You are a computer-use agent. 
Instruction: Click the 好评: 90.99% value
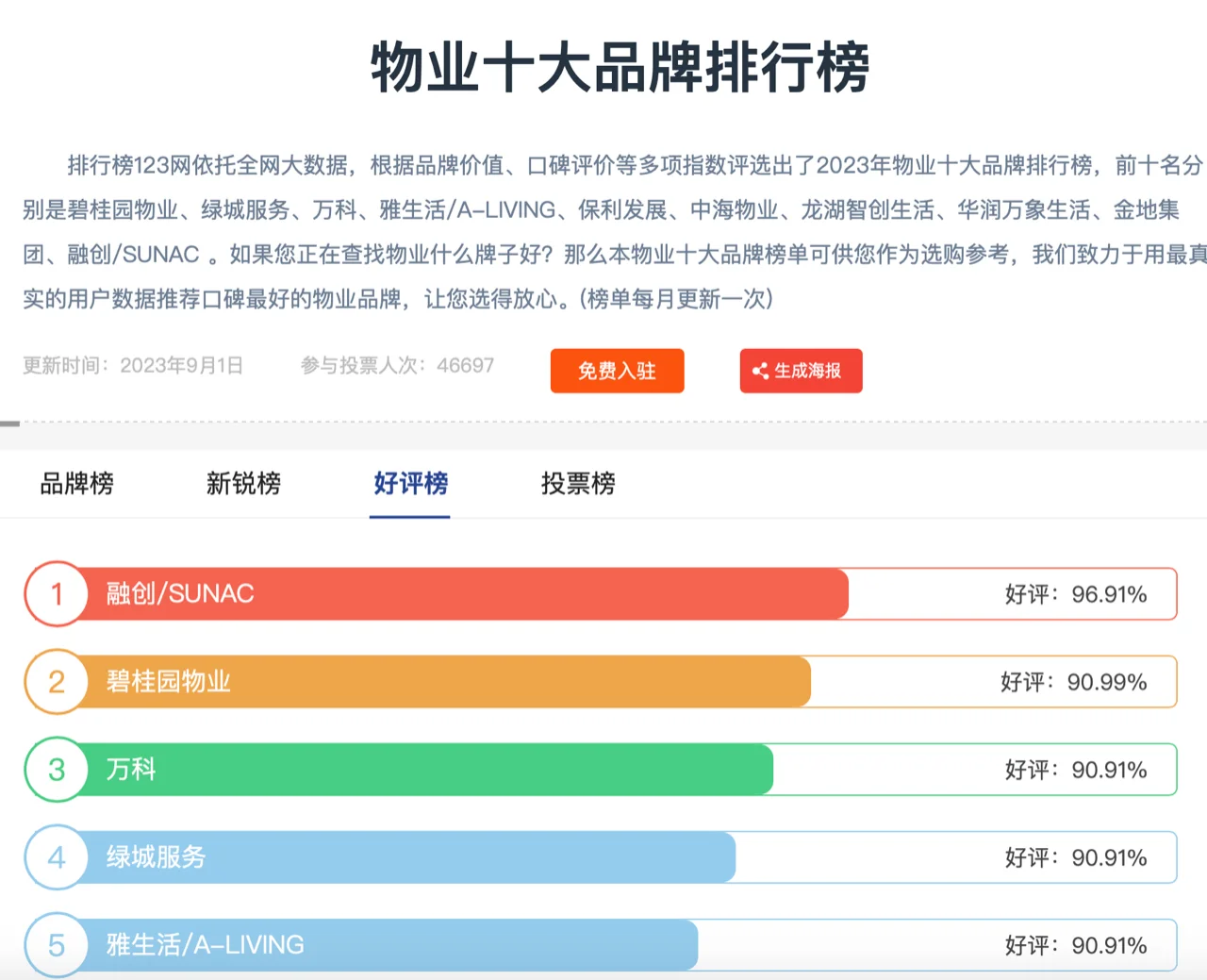(x=1074, y=682)
